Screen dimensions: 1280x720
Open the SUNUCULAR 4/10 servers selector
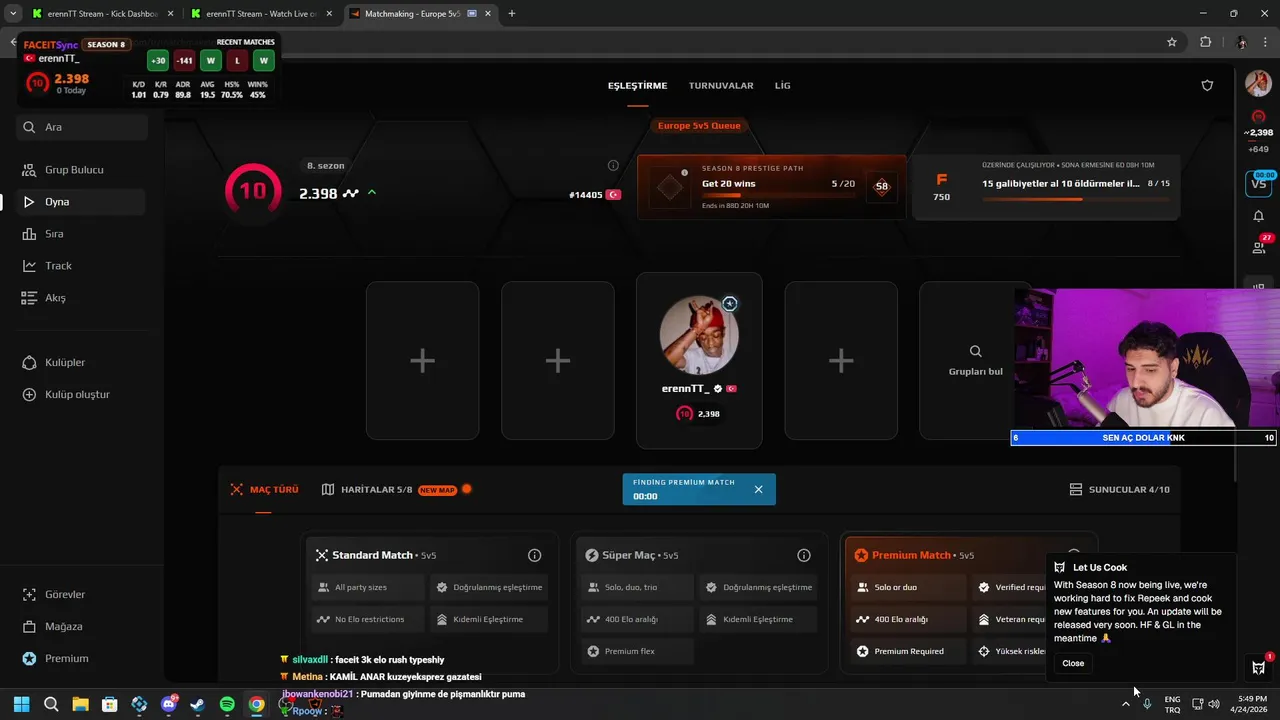pos(1119,490)
